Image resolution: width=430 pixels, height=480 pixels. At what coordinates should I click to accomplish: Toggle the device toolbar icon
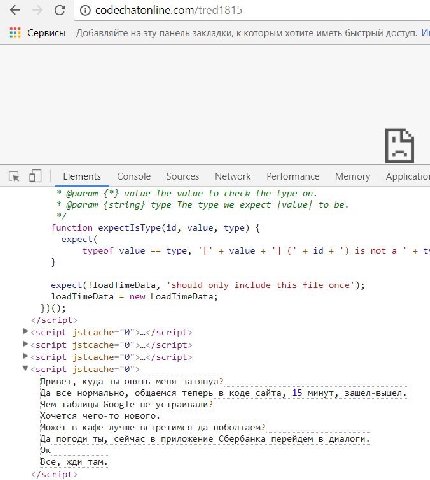35,176
